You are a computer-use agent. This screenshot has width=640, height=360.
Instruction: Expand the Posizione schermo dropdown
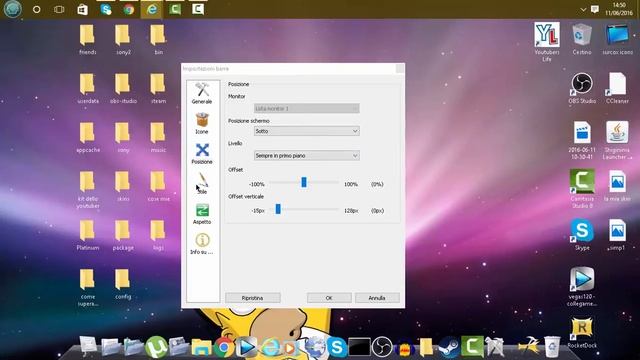click(307, 131)
